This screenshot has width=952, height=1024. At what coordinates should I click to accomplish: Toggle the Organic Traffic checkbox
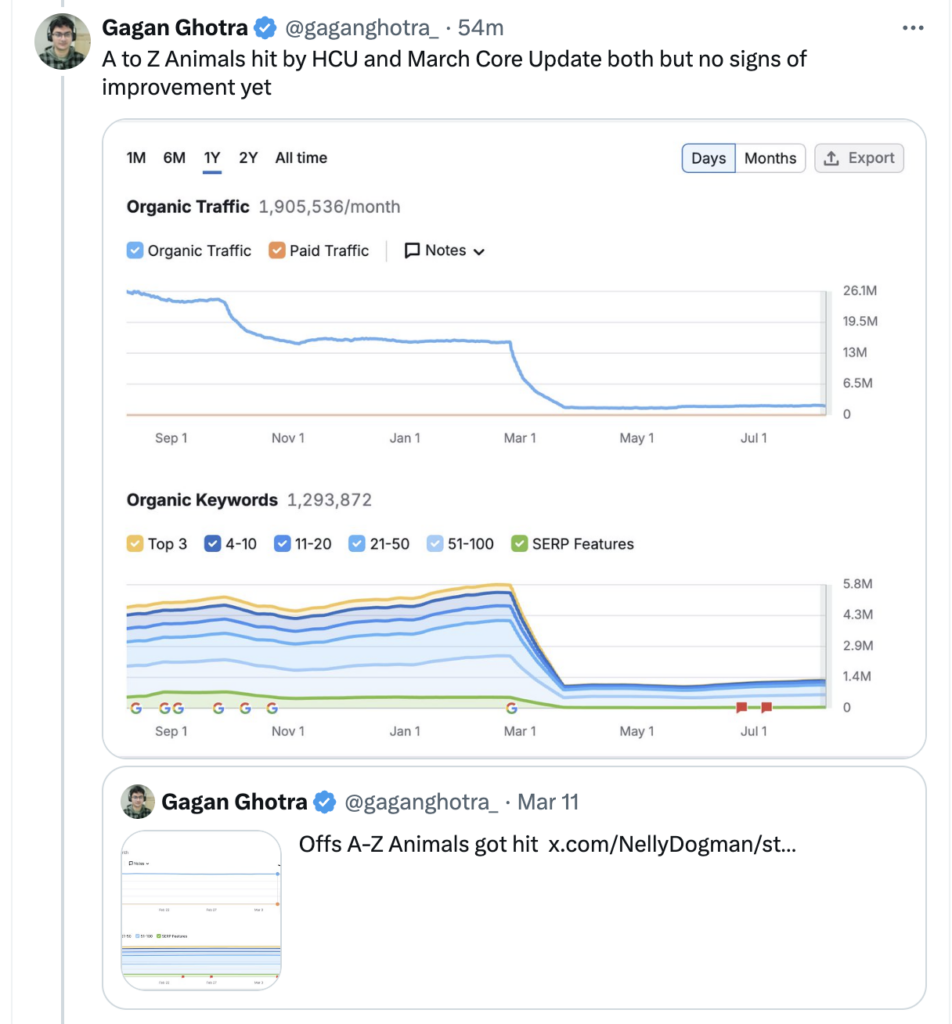point(135,251)
